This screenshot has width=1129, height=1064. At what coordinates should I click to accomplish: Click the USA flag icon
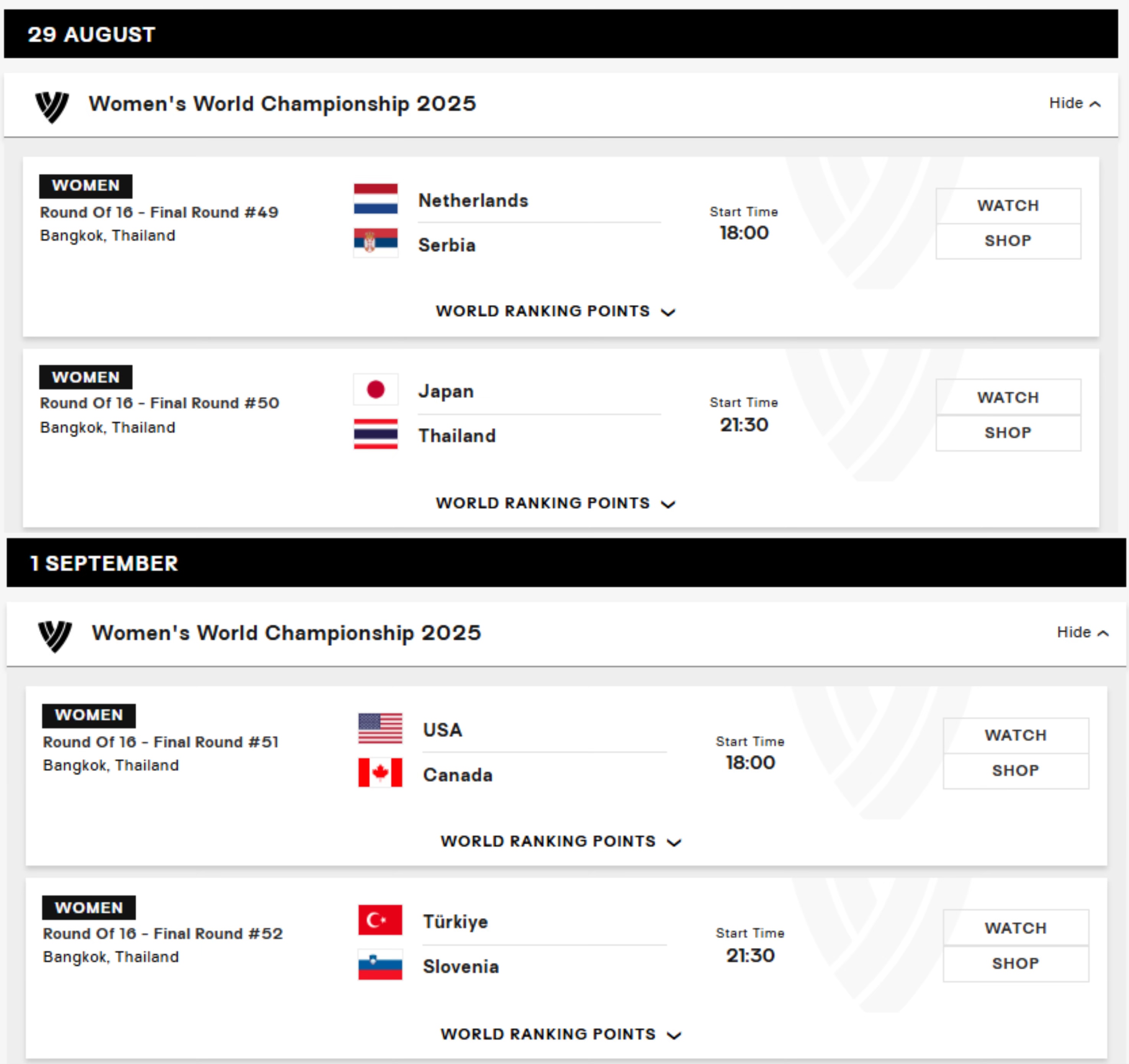coord(380,728)
